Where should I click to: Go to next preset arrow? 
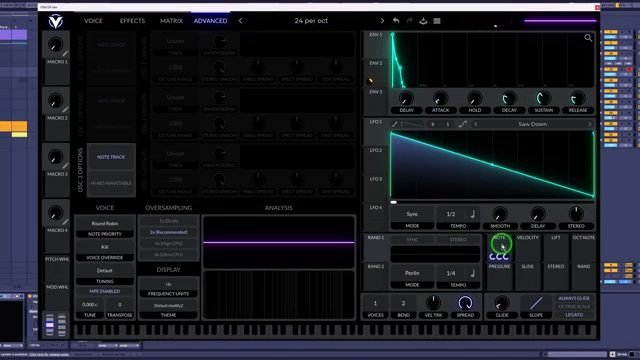[382, 21]
